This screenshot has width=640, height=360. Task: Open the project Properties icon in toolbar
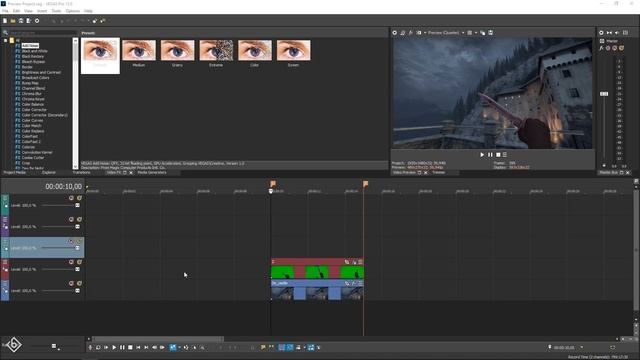click(x=37, y=21)
